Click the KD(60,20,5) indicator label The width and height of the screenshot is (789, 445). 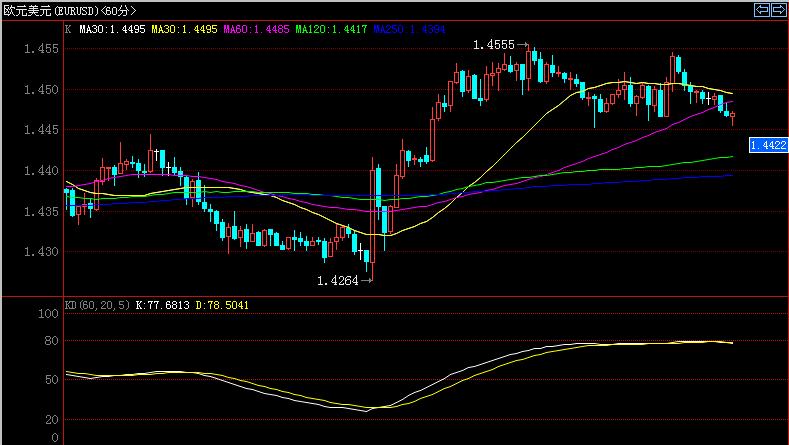97,305
